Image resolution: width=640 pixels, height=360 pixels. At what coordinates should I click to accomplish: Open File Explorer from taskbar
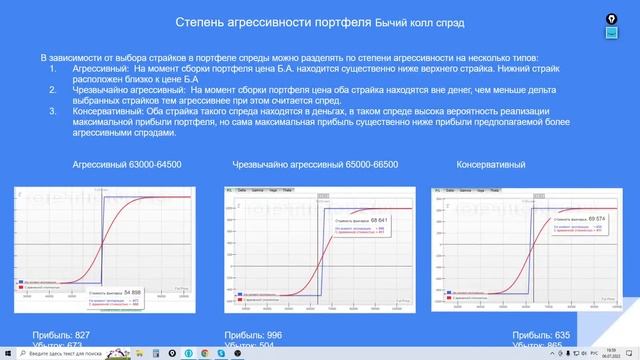tap(140, 353)
